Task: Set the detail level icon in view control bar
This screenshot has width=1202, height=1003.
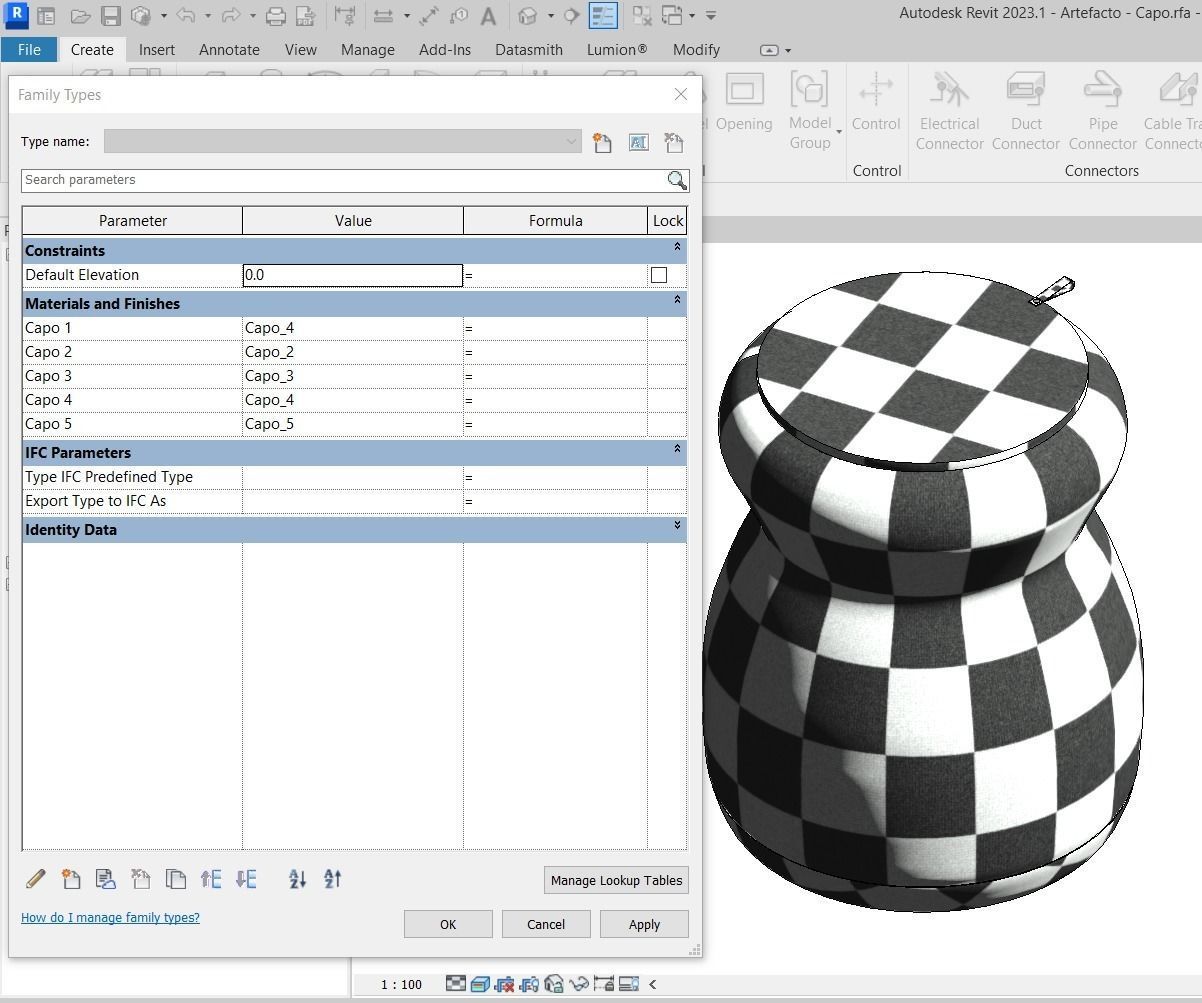Action: (x=455, y=985)
